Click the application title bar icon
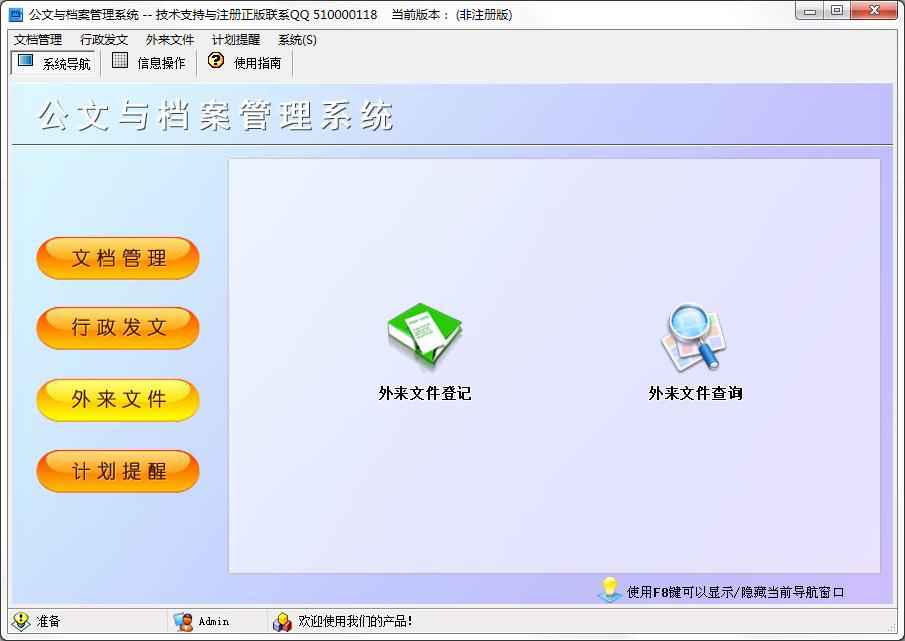This screenshot has height=641, width=905. click(16, 14)
